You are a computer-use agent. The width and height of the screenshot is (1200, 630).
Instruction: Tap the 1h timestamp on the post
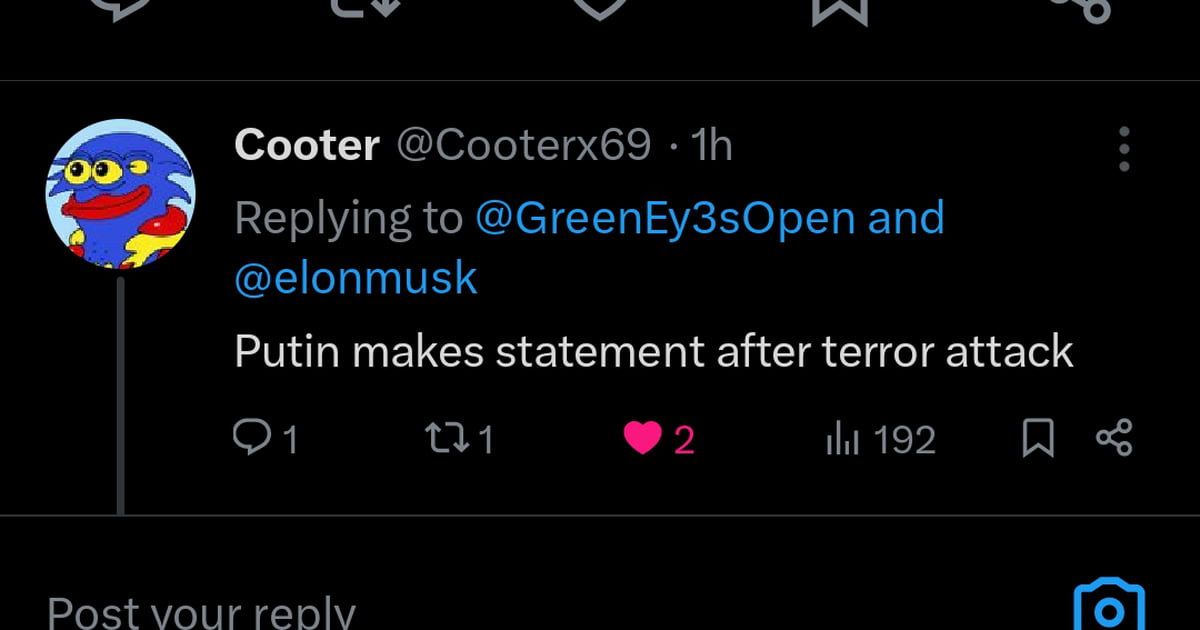pyautogui.click(x=712, y=146)
